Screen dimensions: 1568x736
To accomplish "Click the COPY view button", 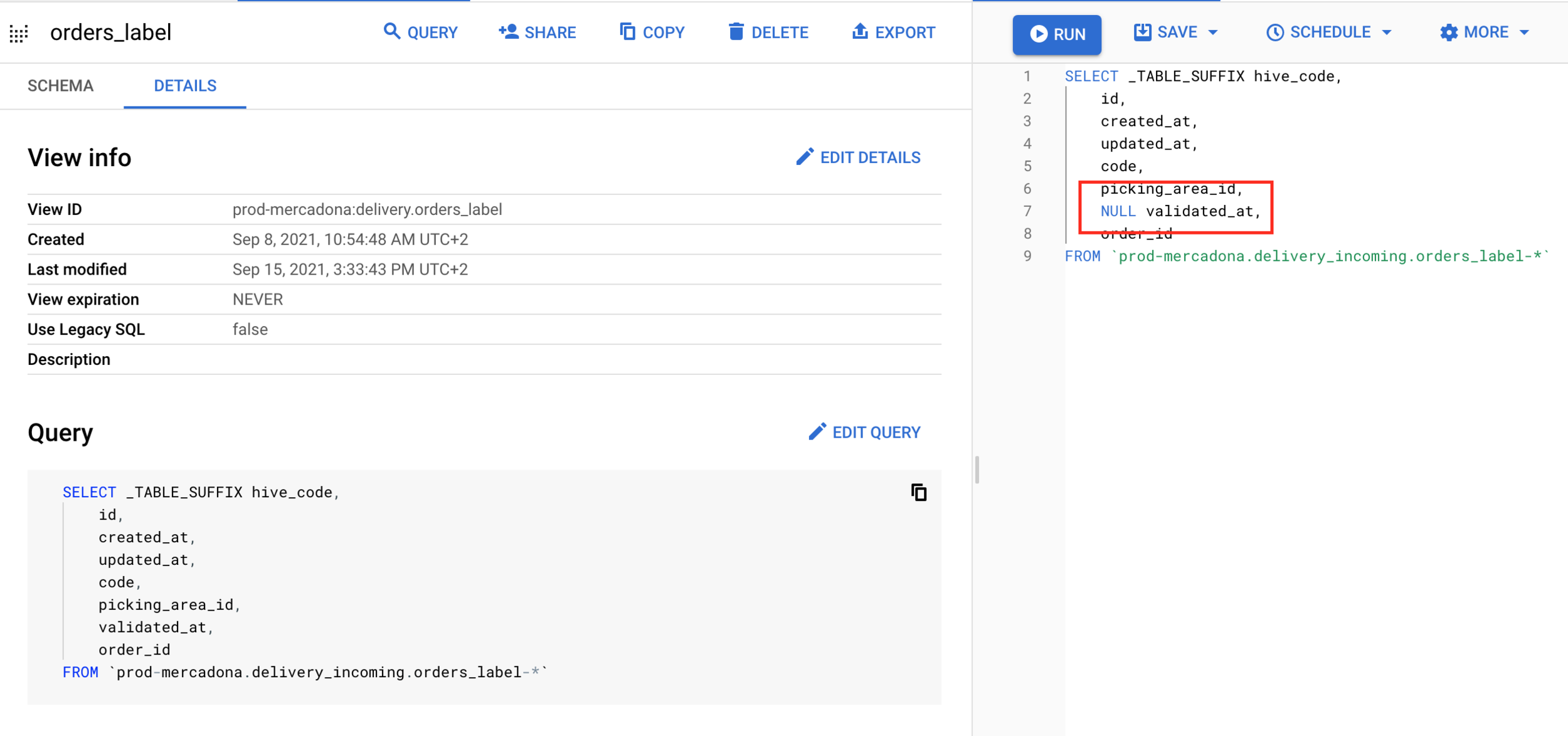I will pos(652,33).
